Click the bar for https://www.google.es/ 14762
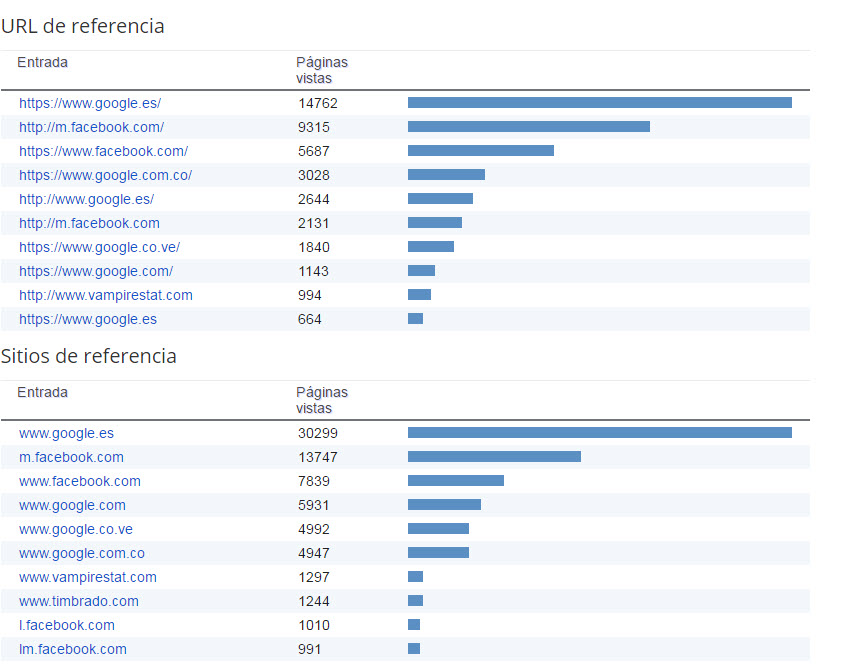This screenshot has height=670, width=847. tap(600, 103)
